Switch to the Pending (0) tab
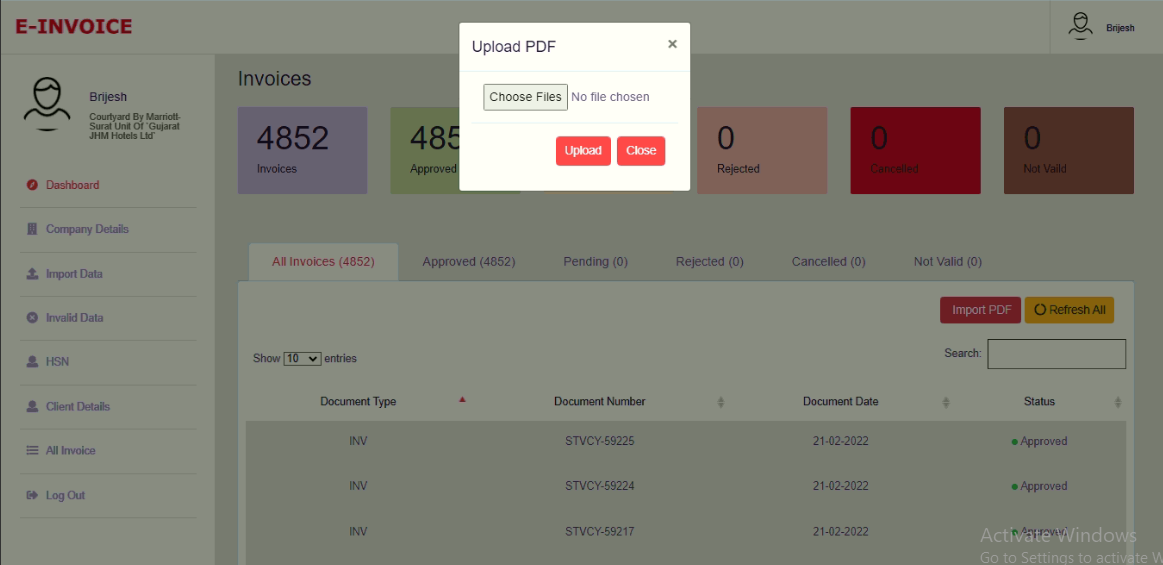The height and width of the screenshot is (565, 1163). (x=595, y=262)
